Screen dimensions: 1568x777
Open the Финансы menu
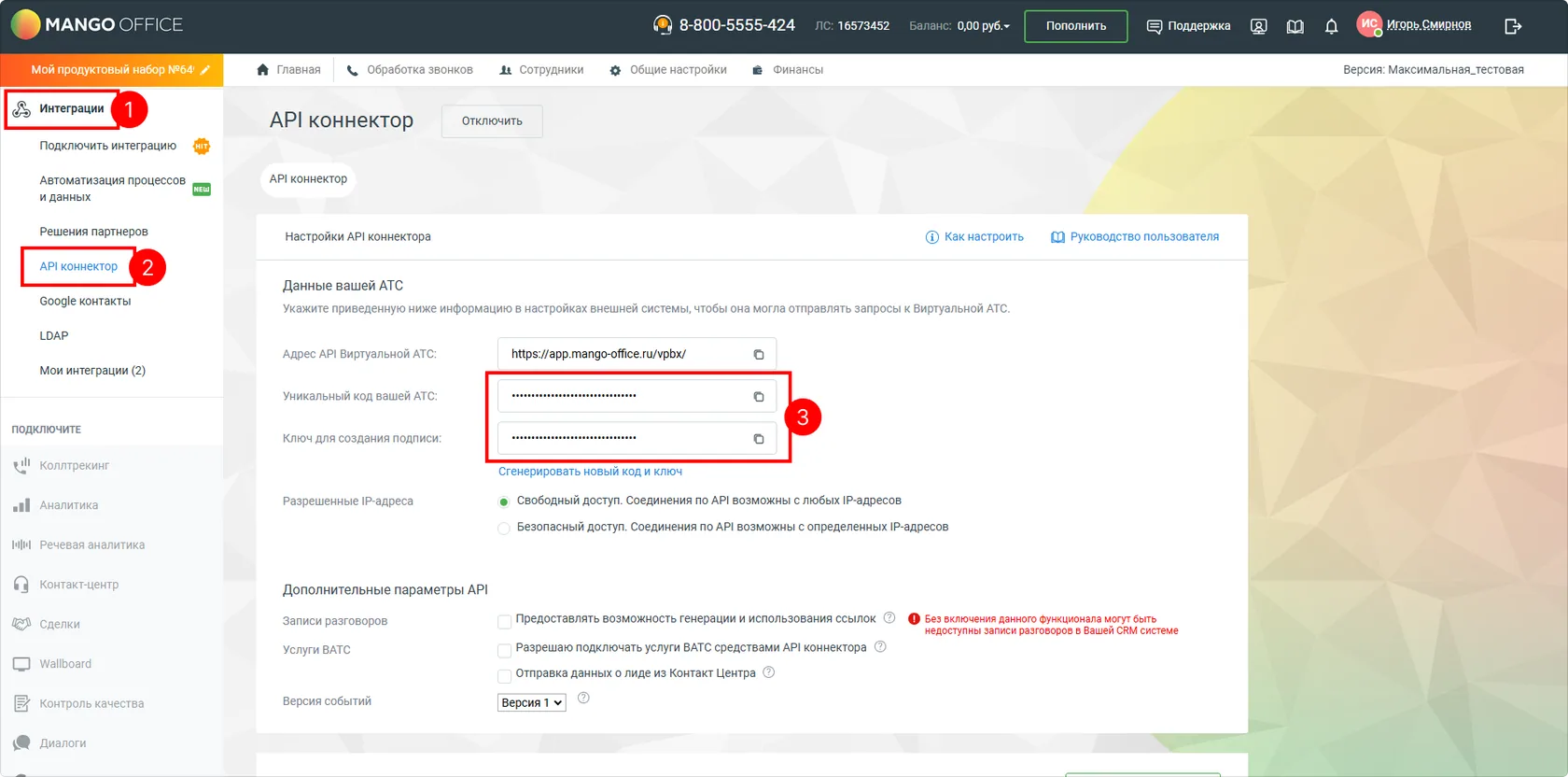tap(788, 70)
